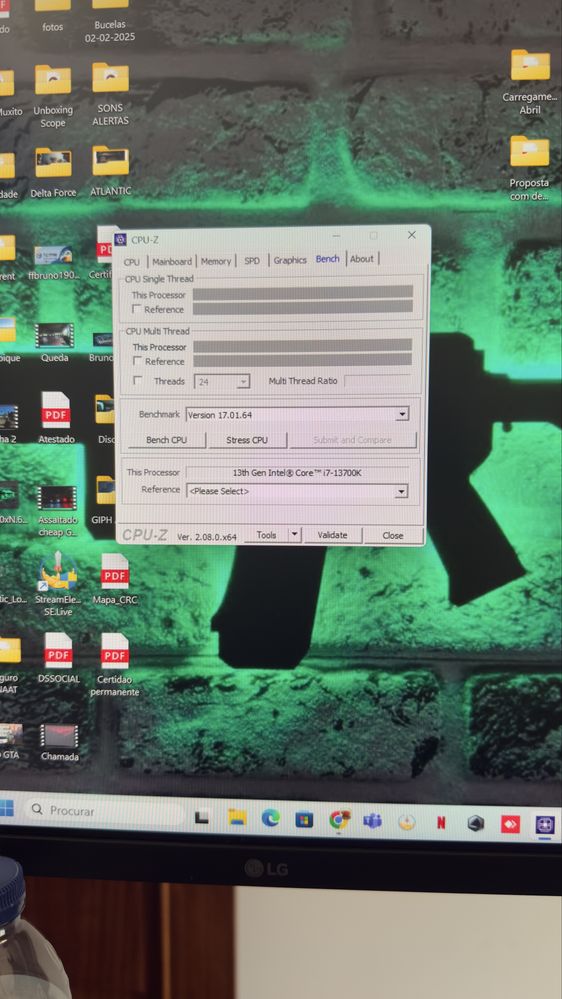Click the Multi Thread This Processor bar
This screenshot has width=562, height=999.
303,345
